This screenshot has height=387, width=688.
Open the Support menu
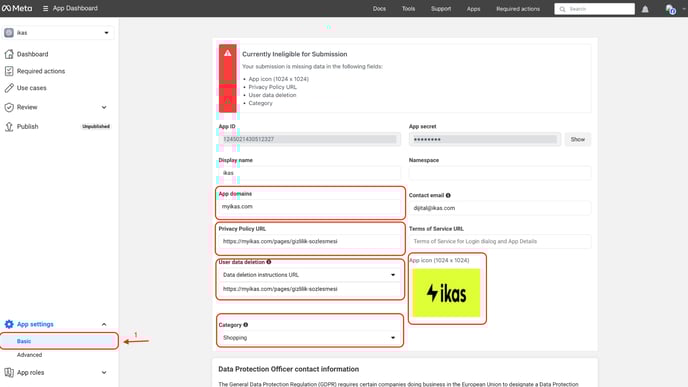441,9
